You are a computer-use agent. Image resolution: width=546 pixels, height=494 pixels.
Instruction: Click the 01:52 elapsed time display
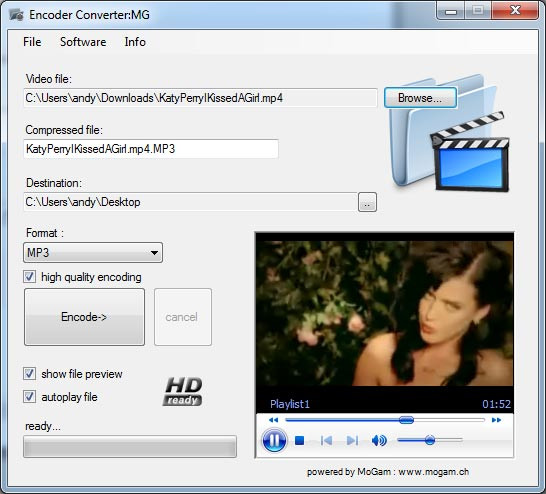click(496, 404)
